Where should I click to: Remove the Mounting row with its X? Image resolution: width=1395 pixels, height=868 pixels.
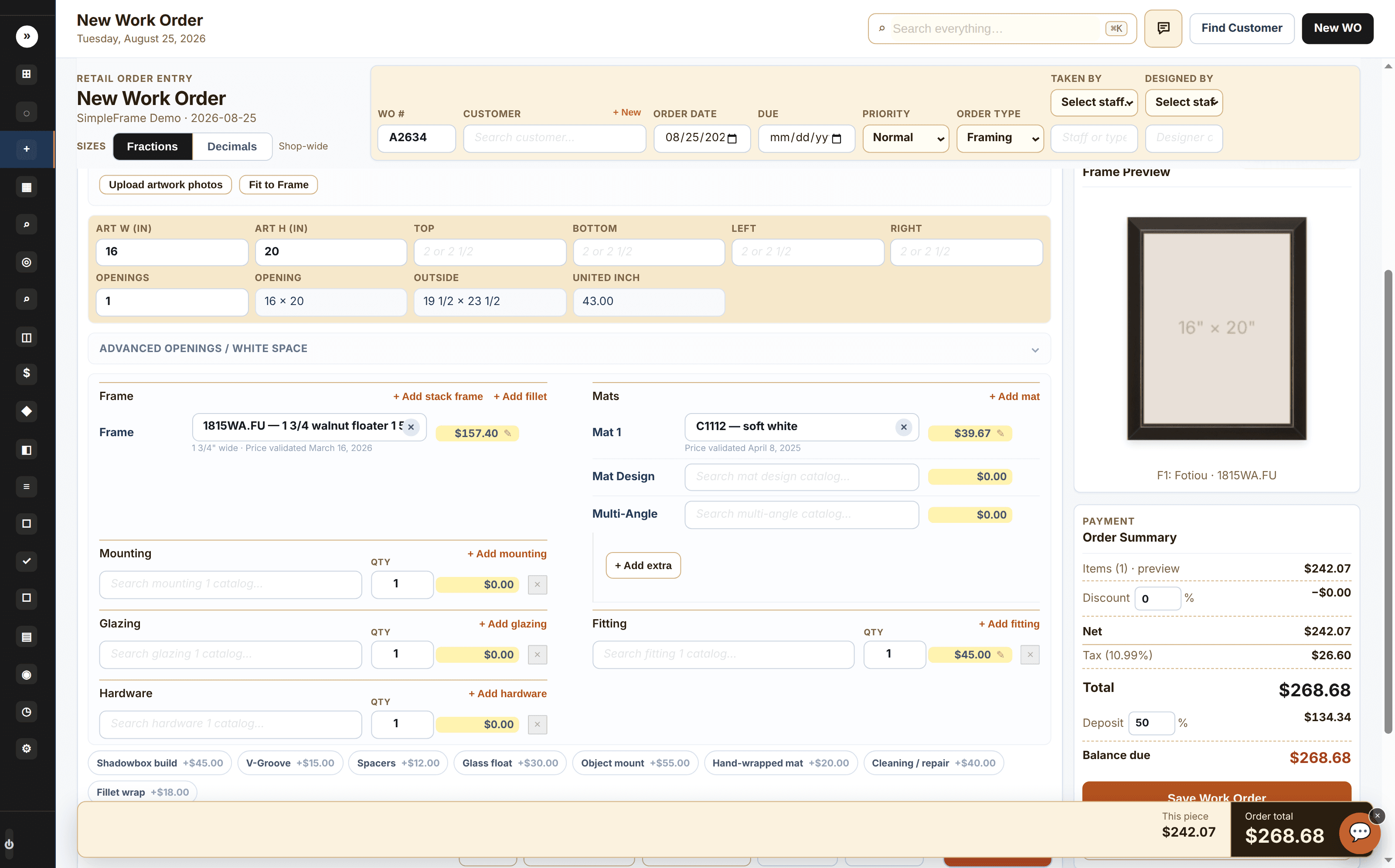pyautogui.click(x=537, y=584)
